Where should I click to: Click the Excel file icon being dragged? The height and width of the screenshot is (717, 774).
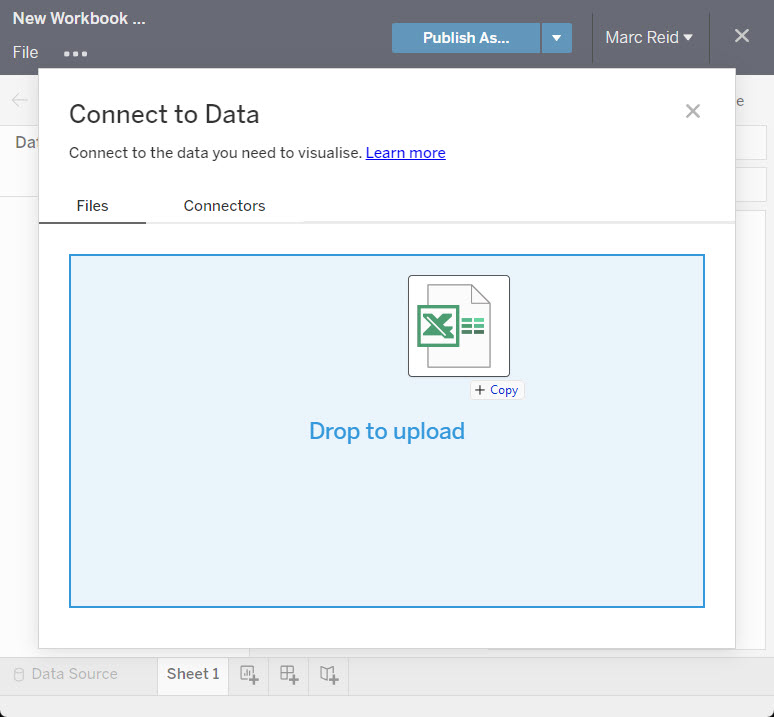point(458,326)
